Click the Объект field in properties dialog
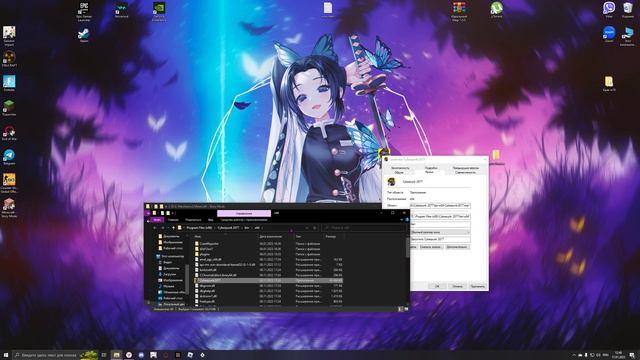The height and width of the screenshot is (360, 640). coord(440,206)
